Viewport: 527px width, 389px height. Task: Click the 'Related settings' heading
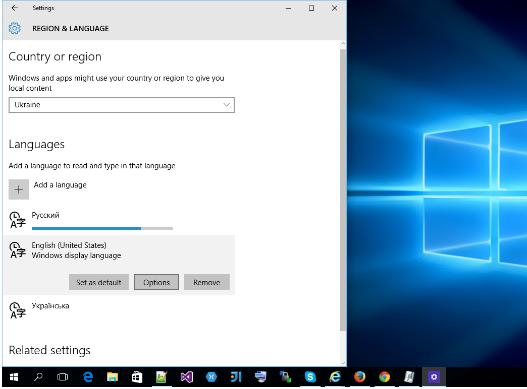pyautogui.click(x=50, y=350)
